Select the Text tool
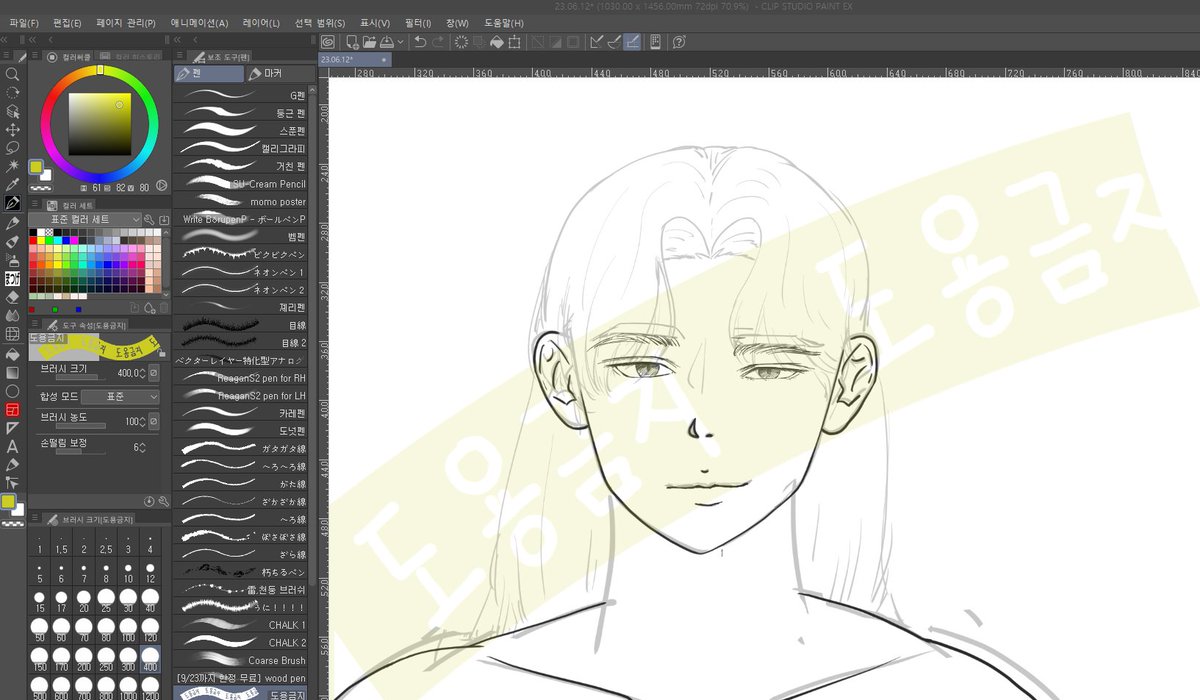Screen dimensions: 1200x700 (x=13, y=446)
